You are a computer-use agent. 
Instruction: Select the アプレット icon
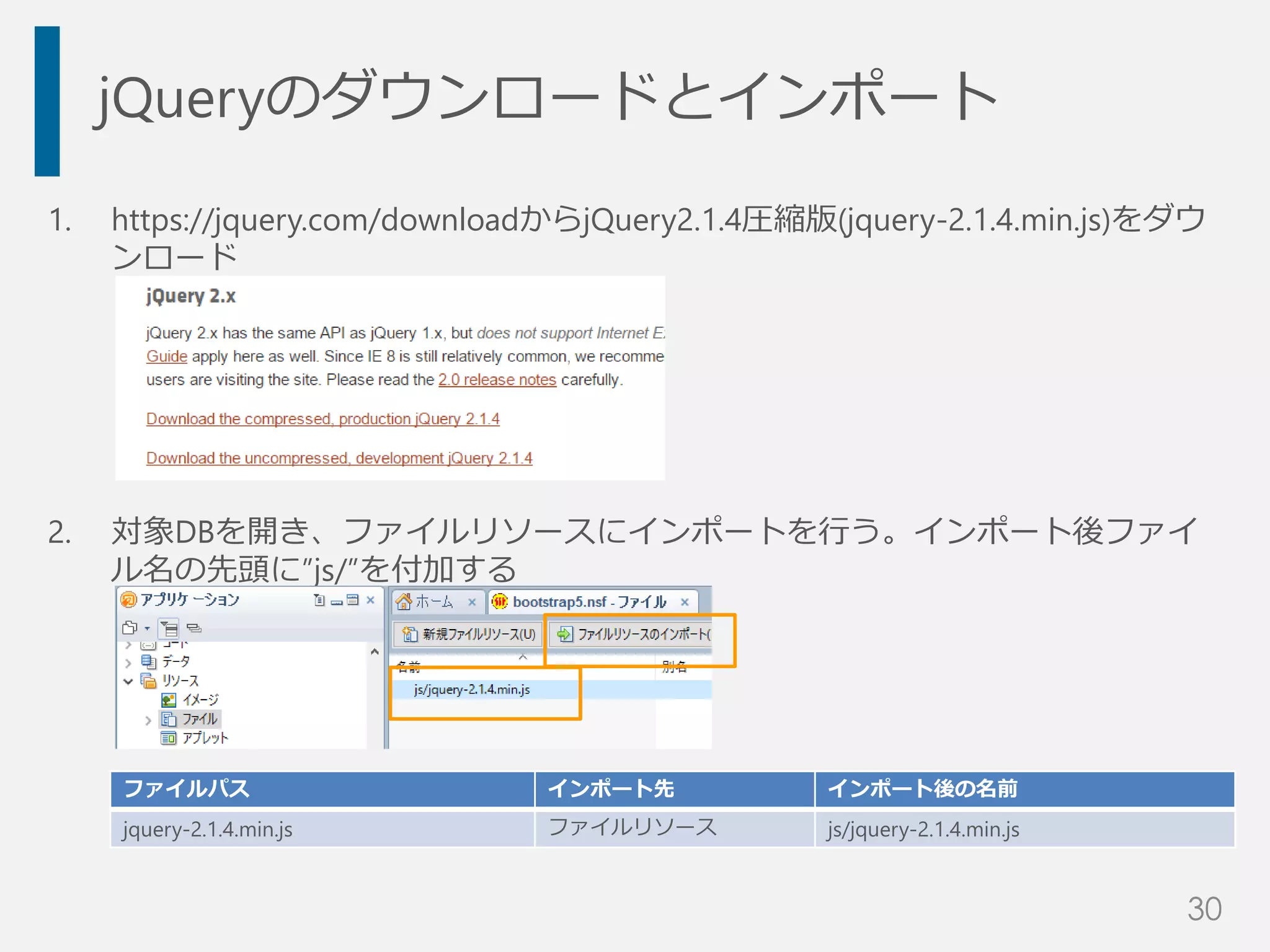coord(169,738)
